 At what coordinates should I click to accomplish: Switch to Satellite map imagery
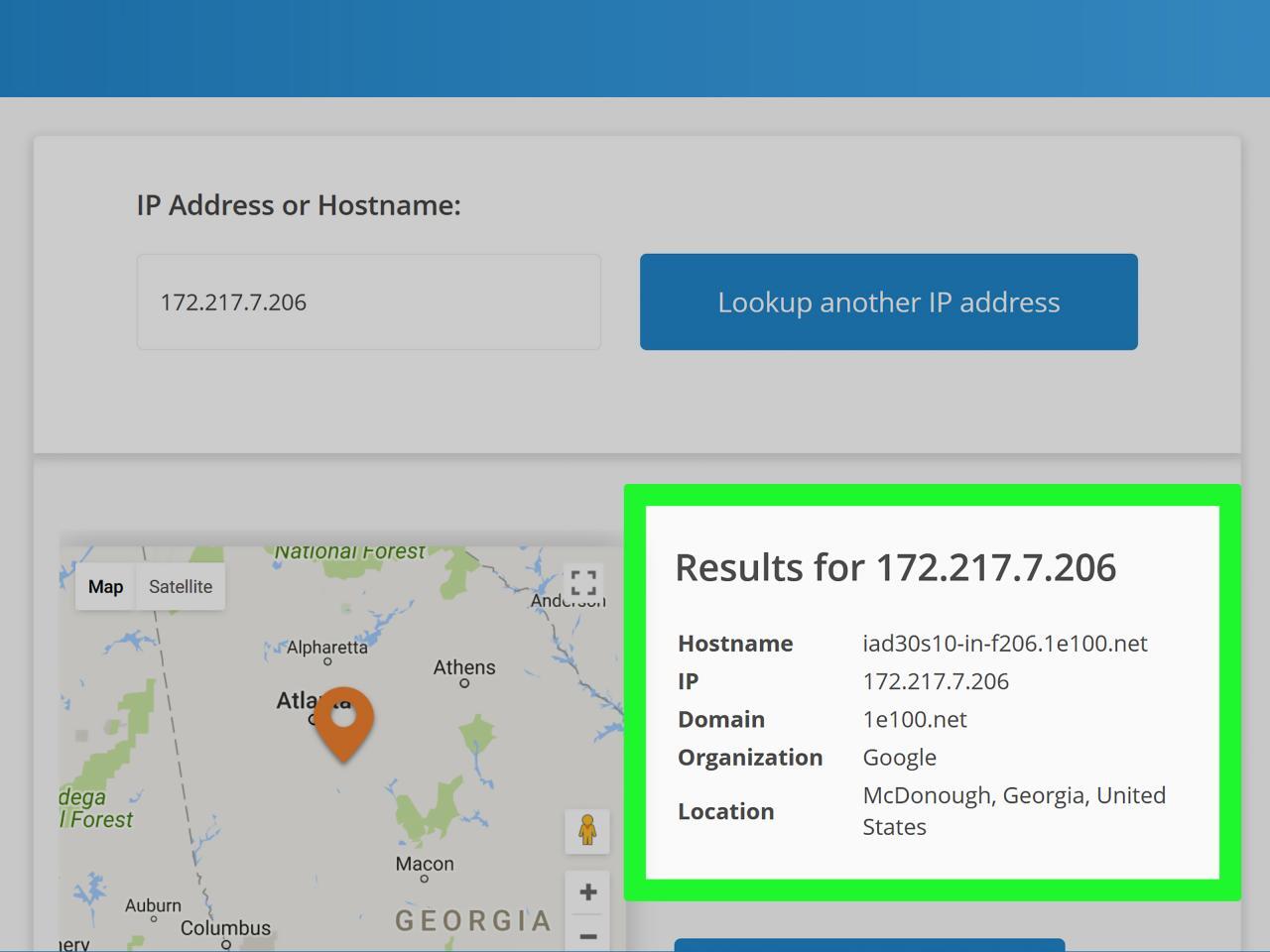[x=181, y=587]
